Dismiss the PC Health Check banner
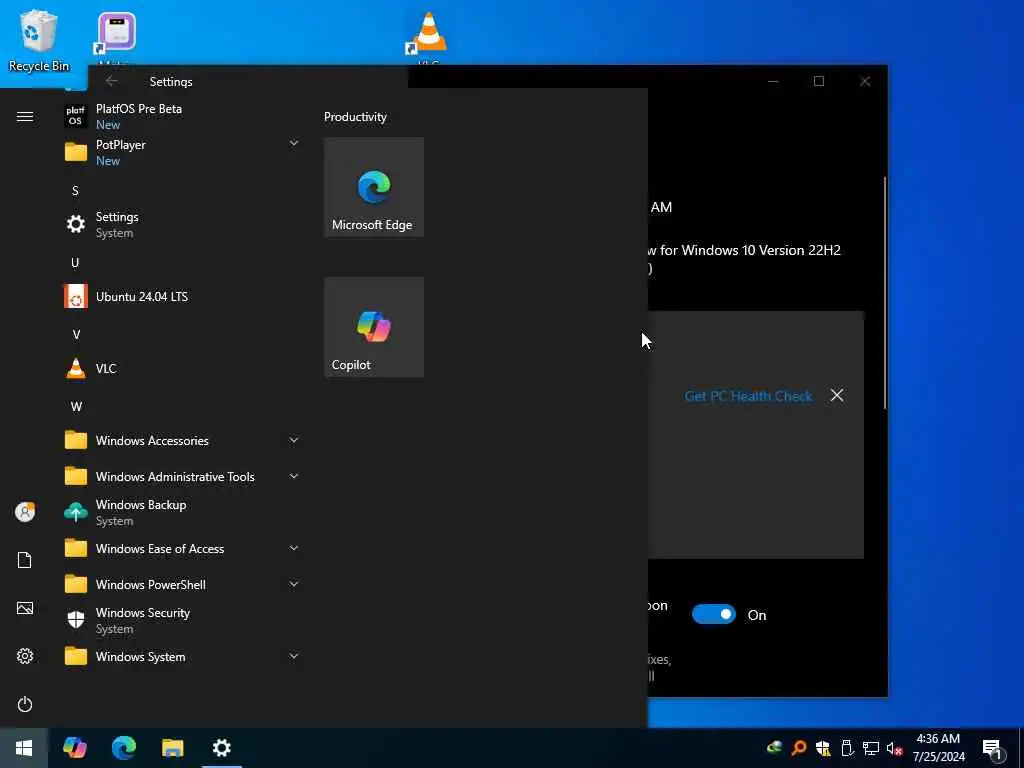1024x768 pixels. [837, 395]
